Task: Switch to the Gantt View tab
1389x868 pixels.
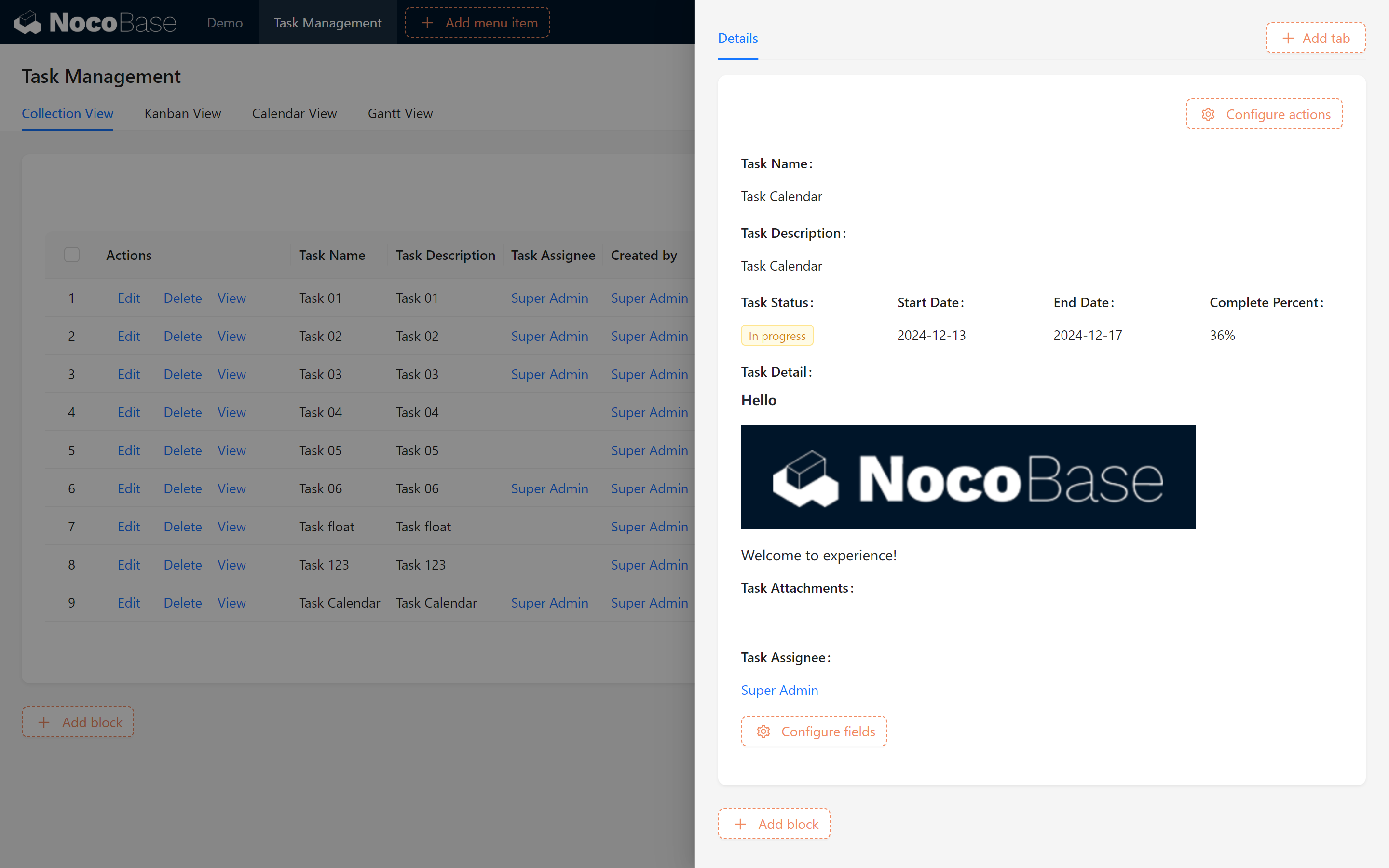Action: [400, 114]
